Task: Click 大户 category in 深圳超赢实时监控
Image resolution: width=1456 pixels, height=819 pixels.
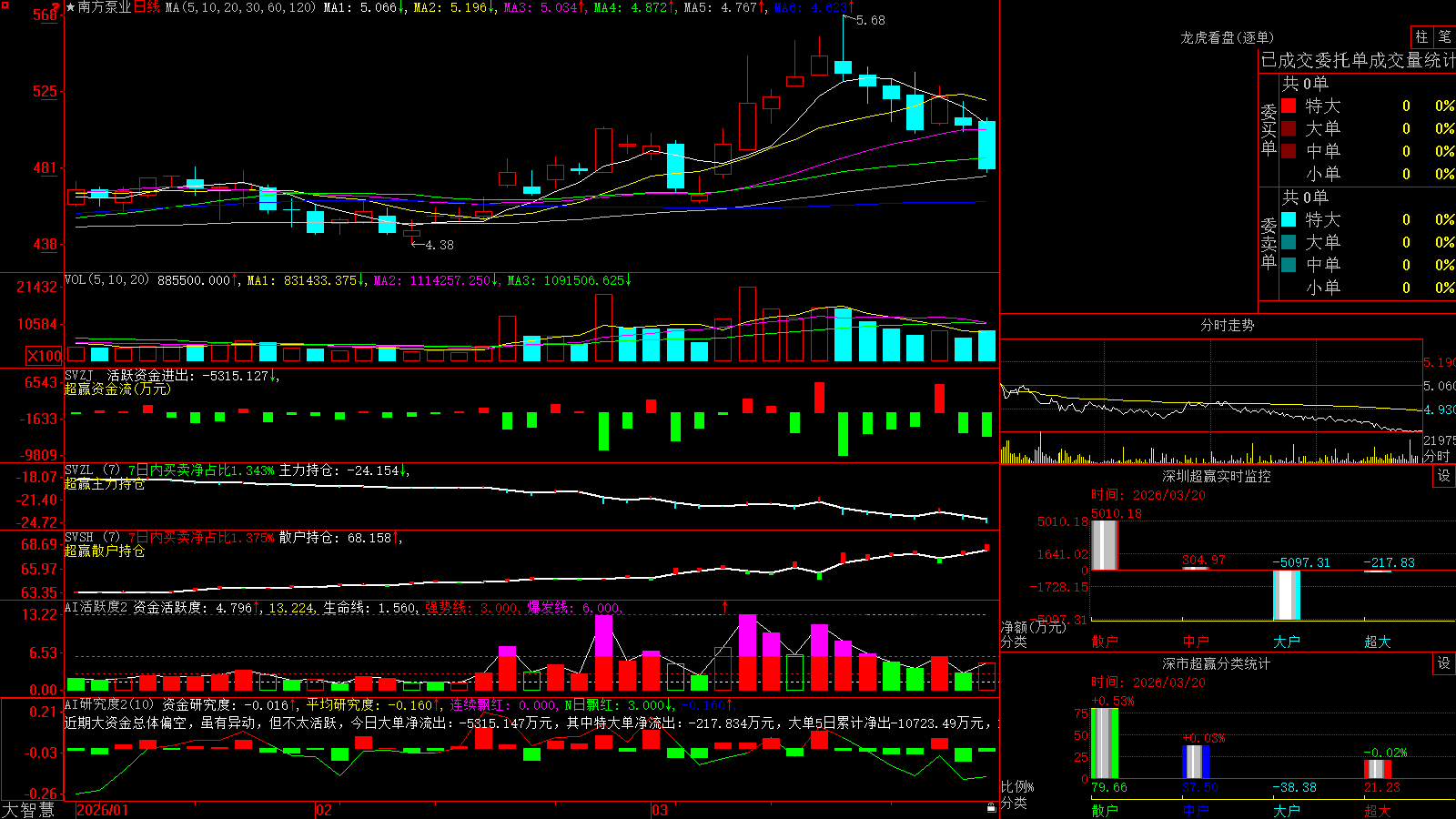Action: (1287, 642)
